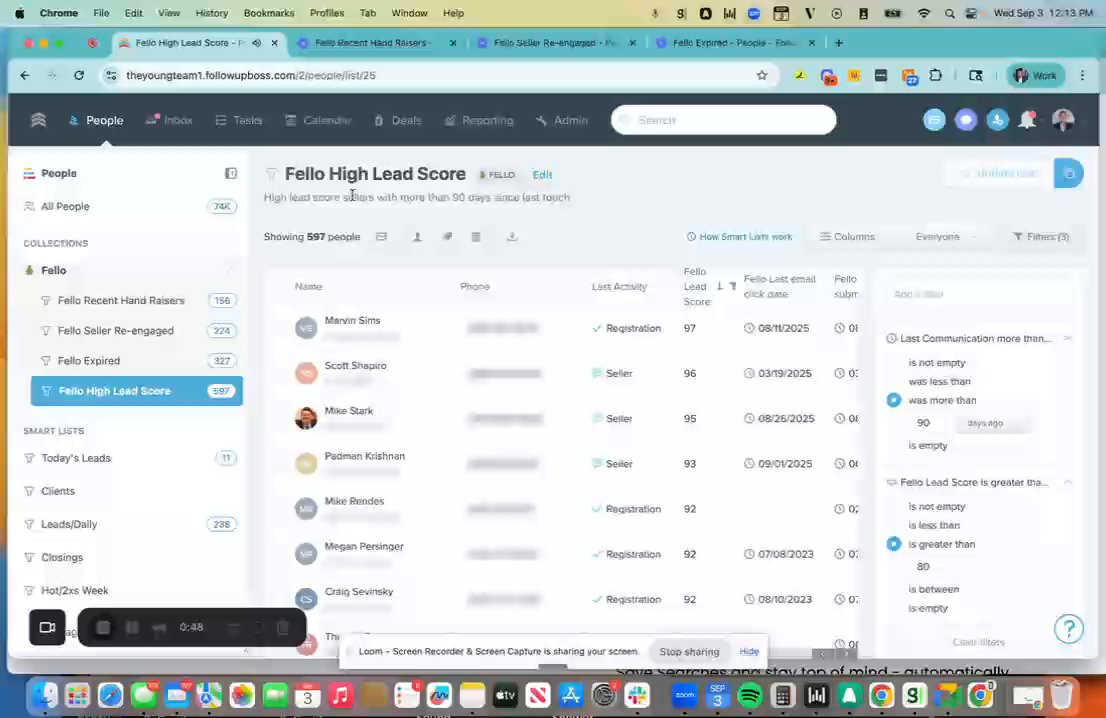This screenshot has width=1106, height=718.
Task: Open Chrome Work profile menu
Action: pos(1035,75)
